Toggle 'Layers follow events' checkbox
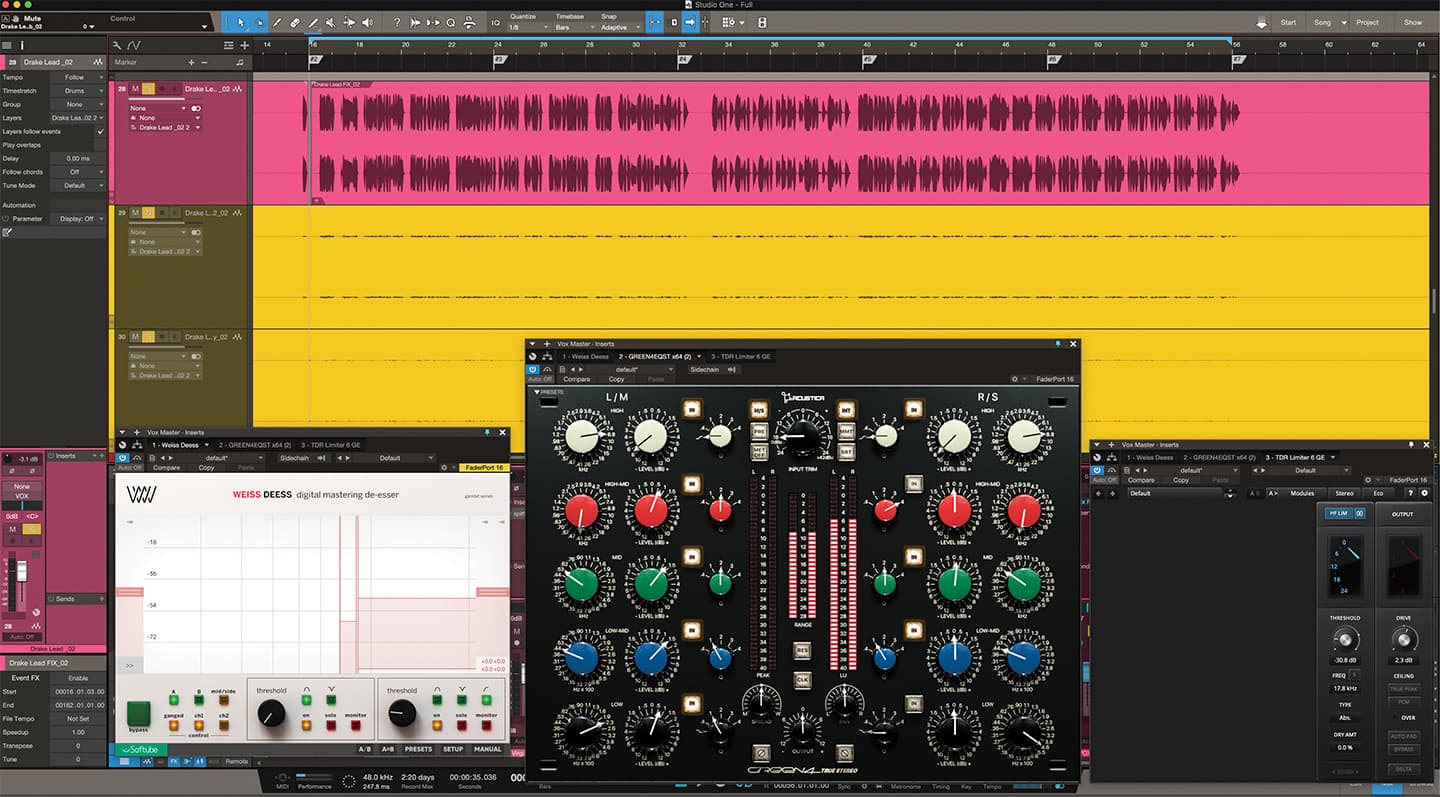This screenshot has width=1440, height=797. 99,131
